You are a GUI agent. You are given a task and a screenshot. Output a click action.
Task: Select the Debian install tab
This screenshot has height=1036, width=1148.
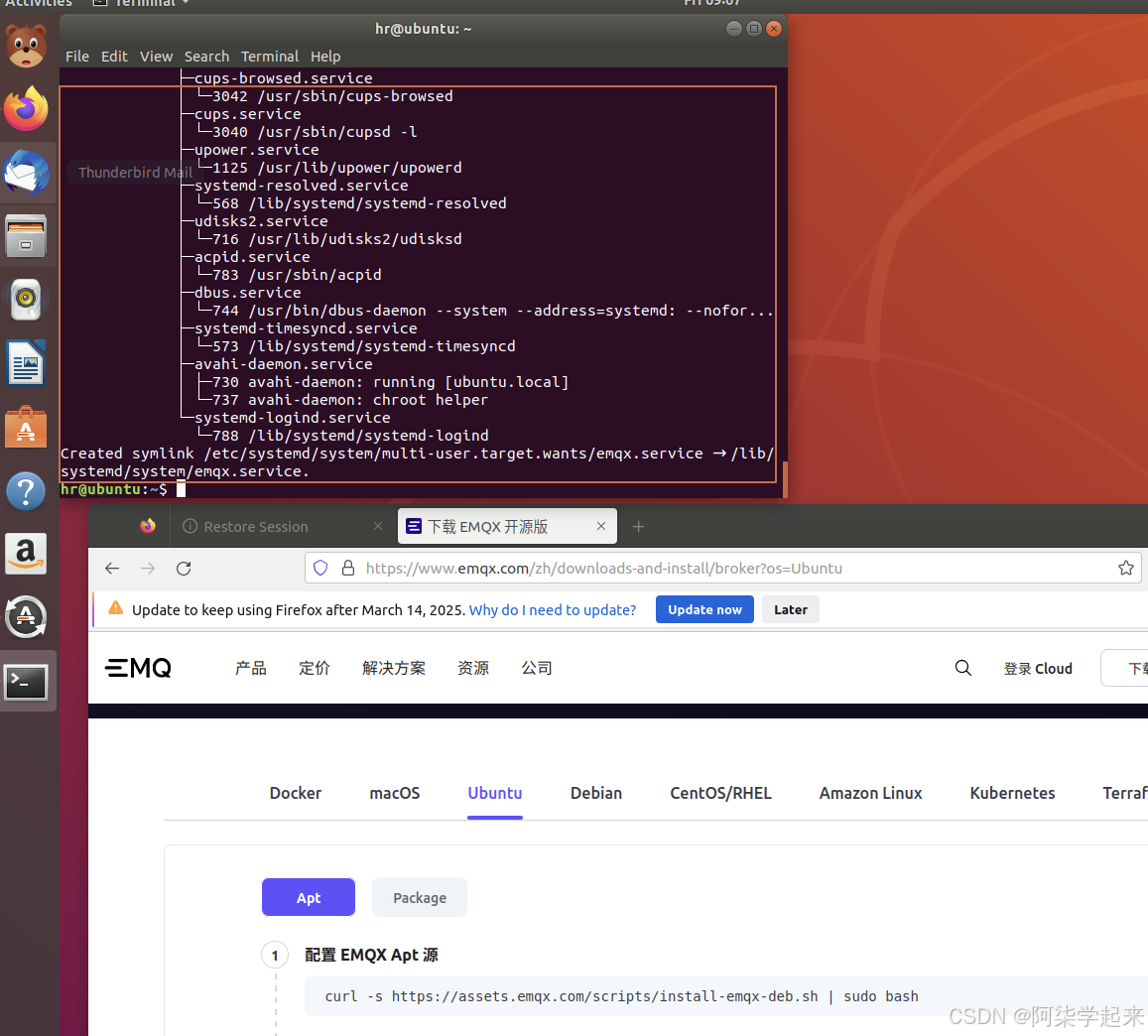coord(596,793)
